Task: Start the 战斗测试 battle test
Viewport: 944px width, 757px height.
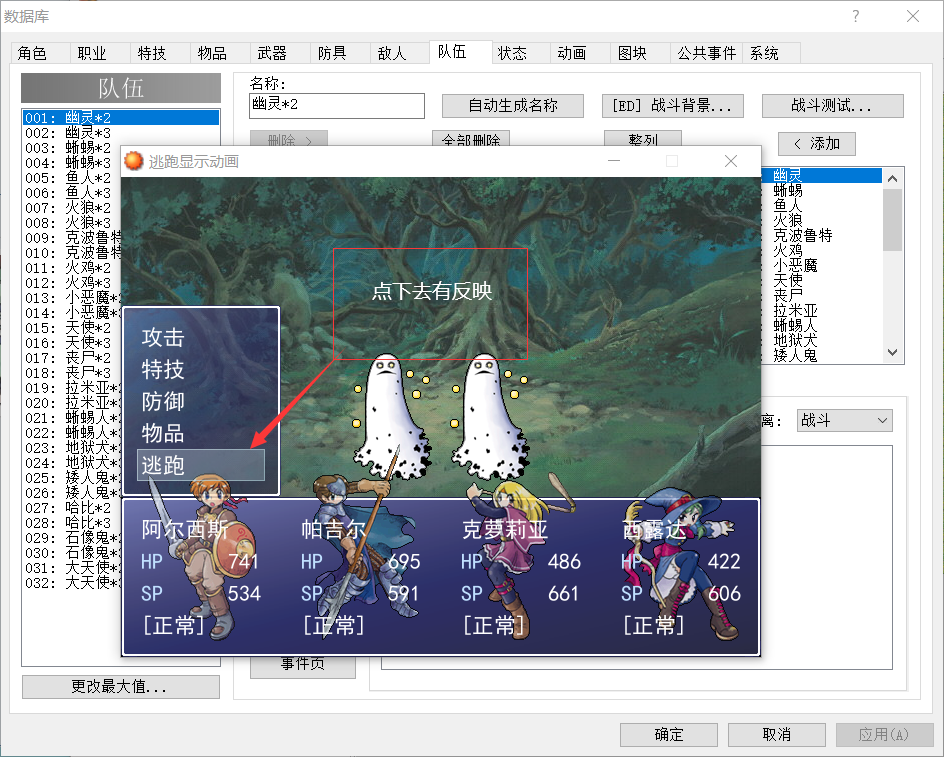Action: pyautogui.click(x=833, y=106)
